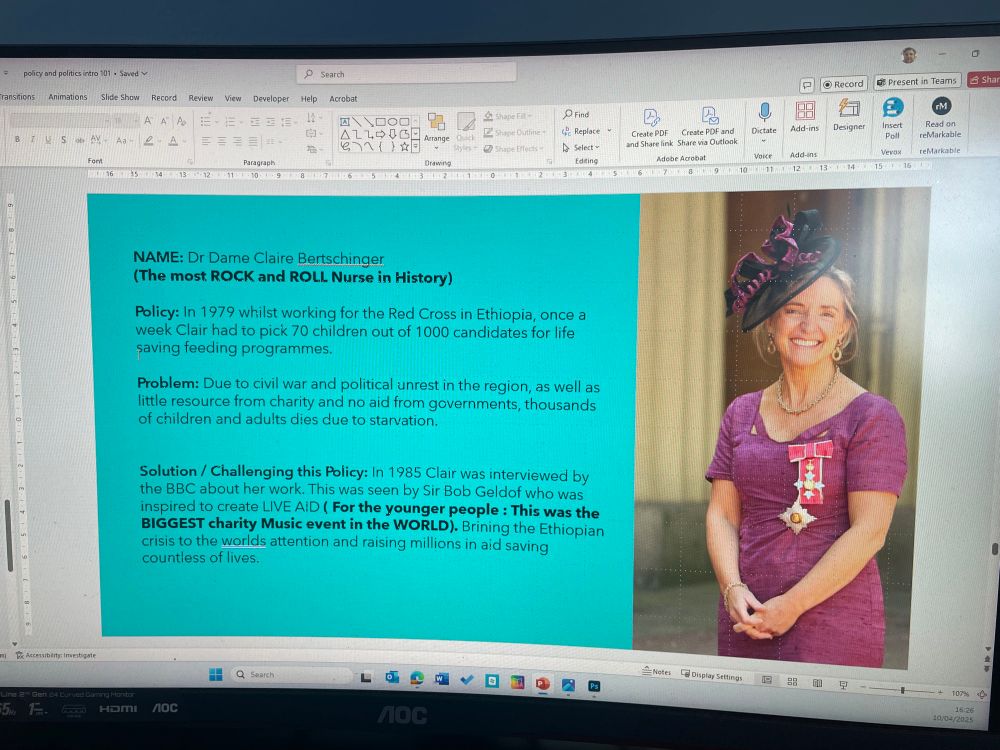Start Slide Show from status bar
The height and width of the screenshot is (750, 1000).
[x=843, y=685]
